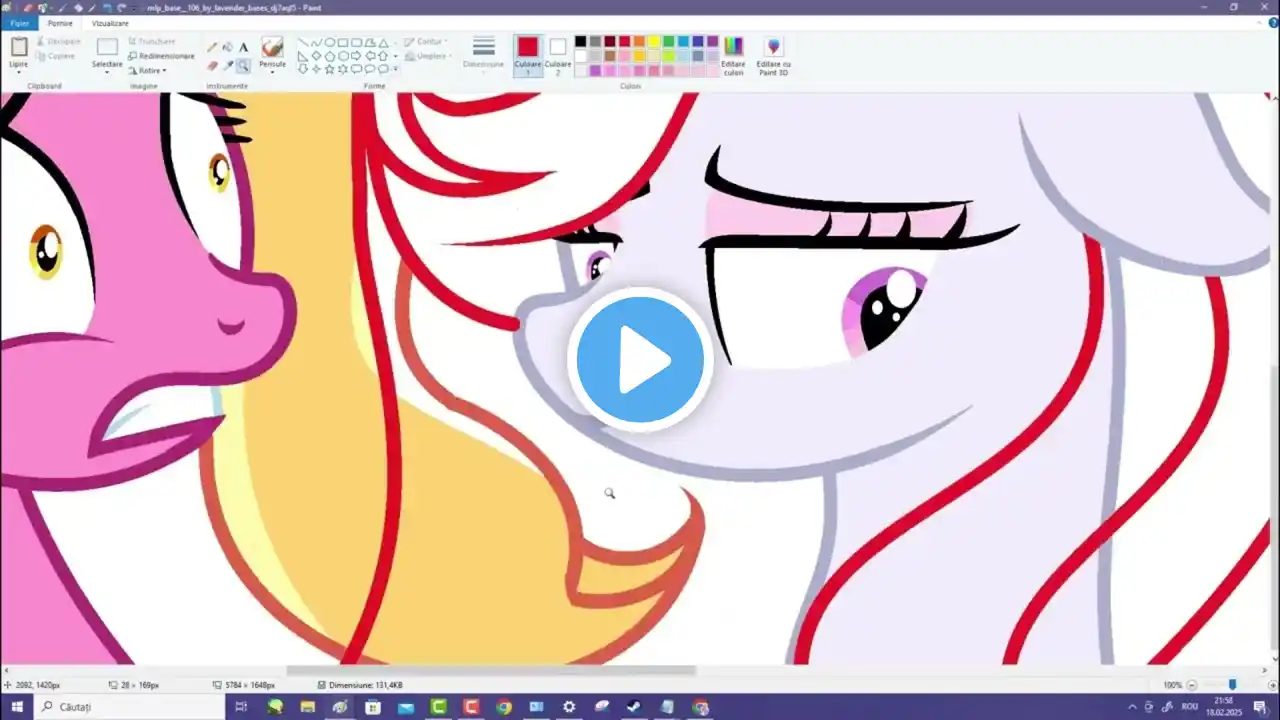Click Redo arrow in quick access toolbar
The width and height of the screenshot is (1280, 720).
pos(121,7)
